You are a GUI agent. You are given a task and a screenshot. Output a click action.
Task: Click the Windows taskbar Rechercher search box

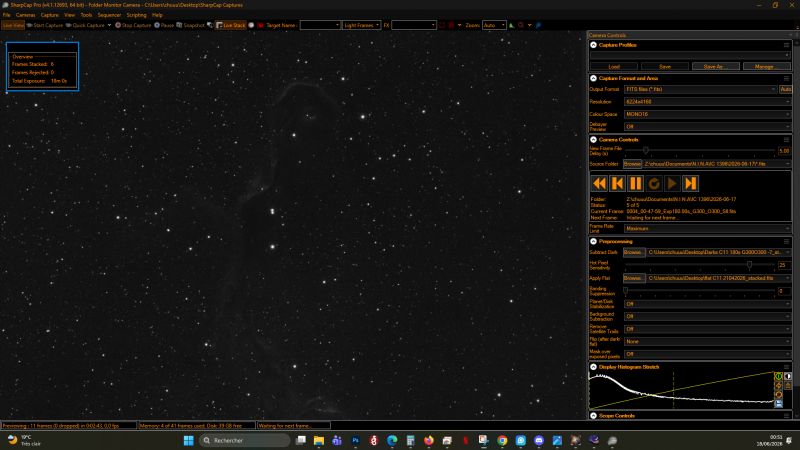pyautogui.click(x=244, y=440)
